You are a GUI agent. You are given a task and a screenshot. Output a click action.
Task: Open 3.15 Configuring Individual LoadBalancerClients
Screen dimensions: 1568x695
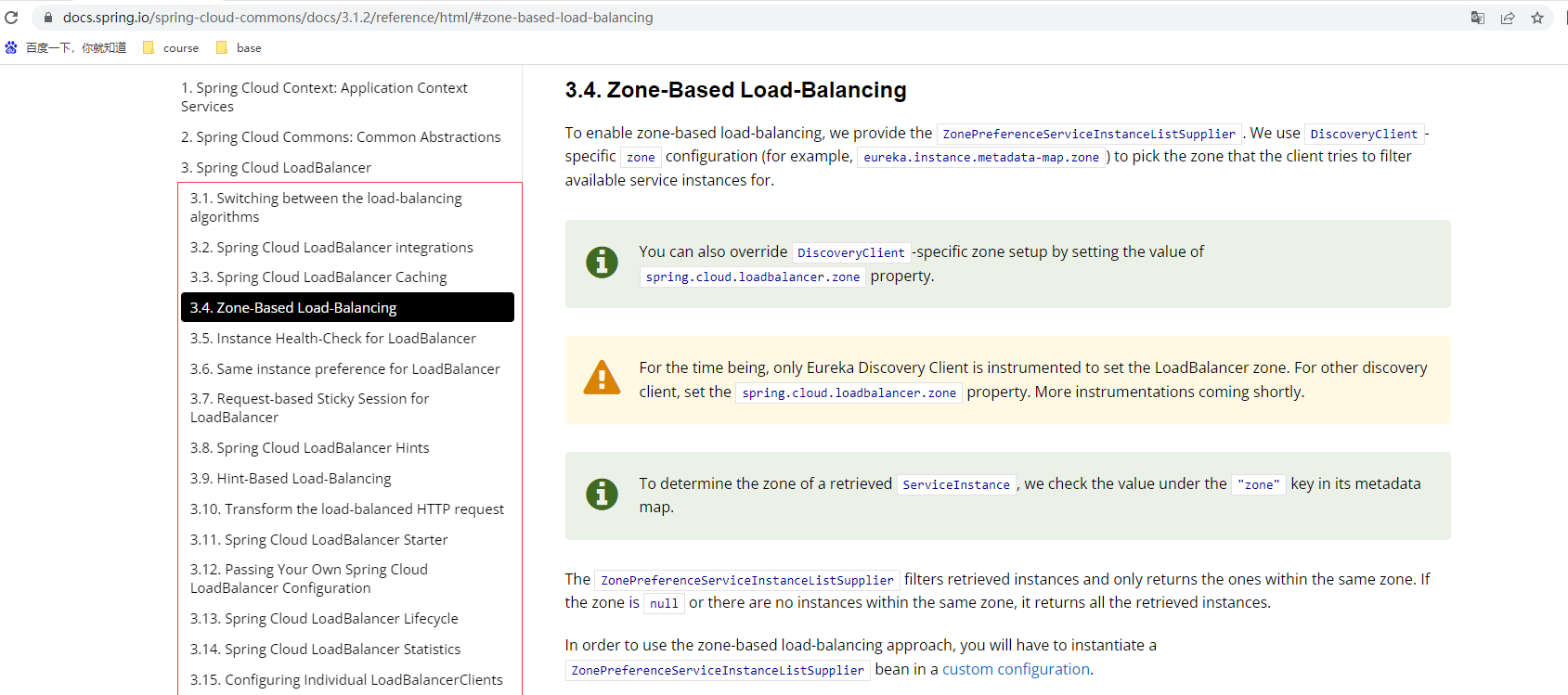346,680
